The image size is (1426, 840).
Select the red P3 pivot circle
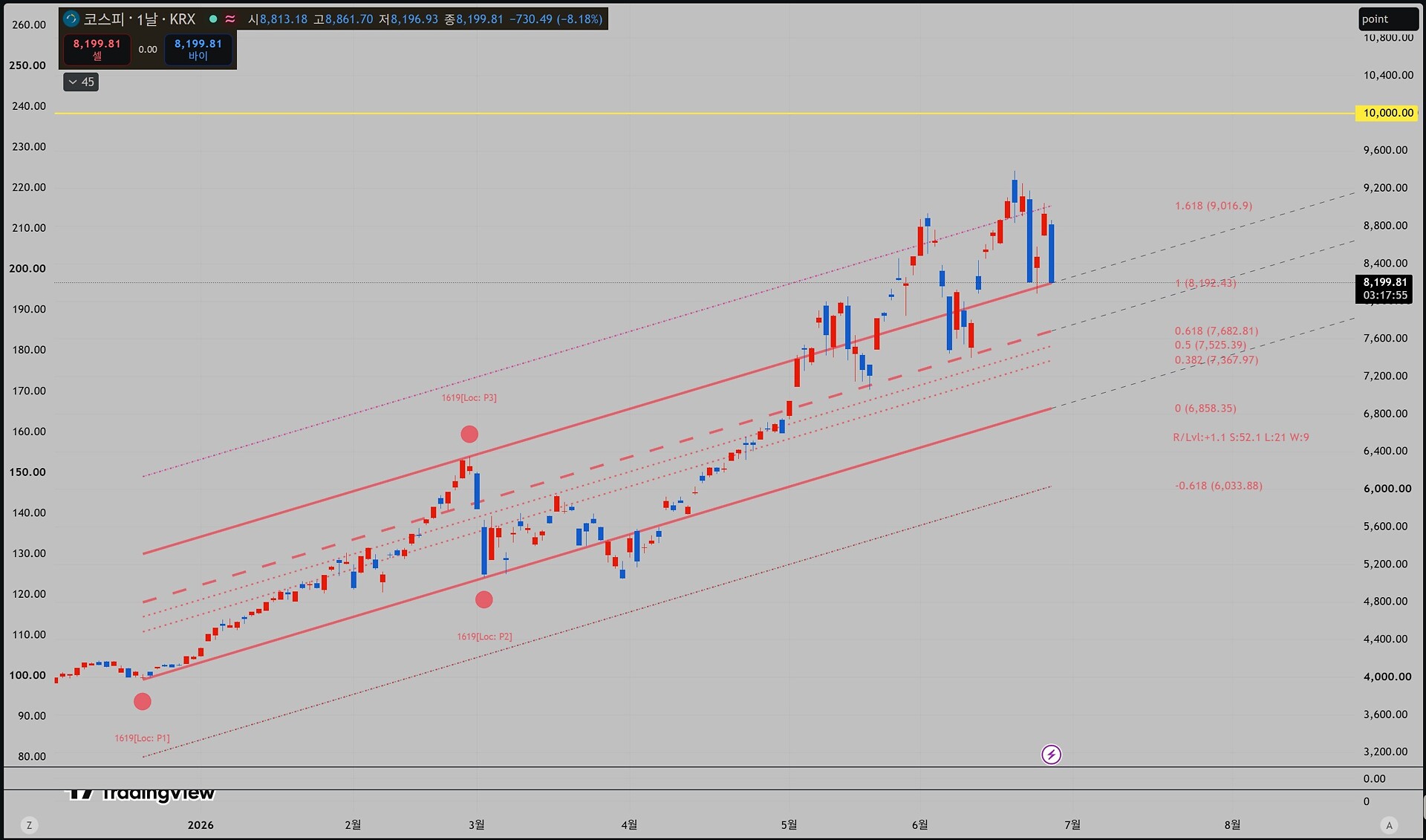click(x=469, y=434)
